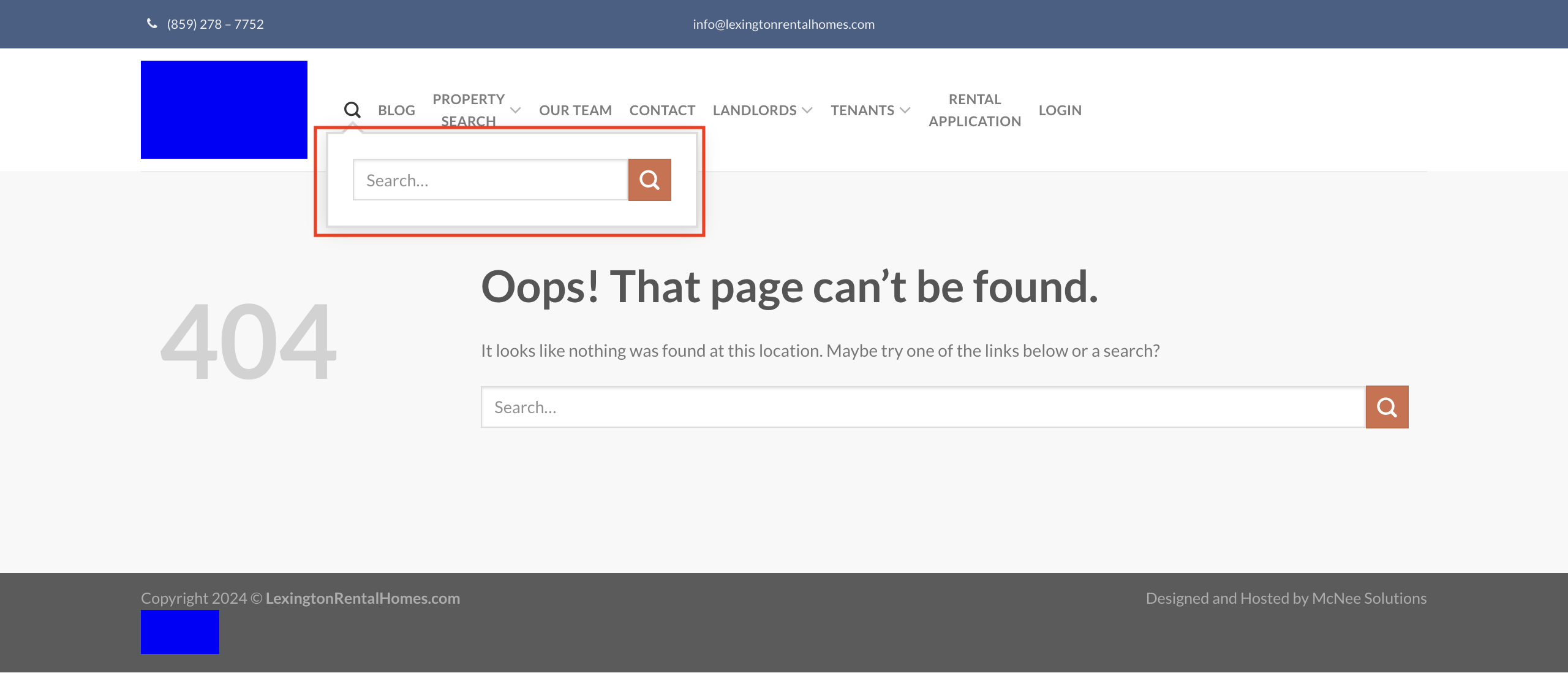Focus the popup Search field under header
Screen dimensions: 1568x673
[491, 180]
